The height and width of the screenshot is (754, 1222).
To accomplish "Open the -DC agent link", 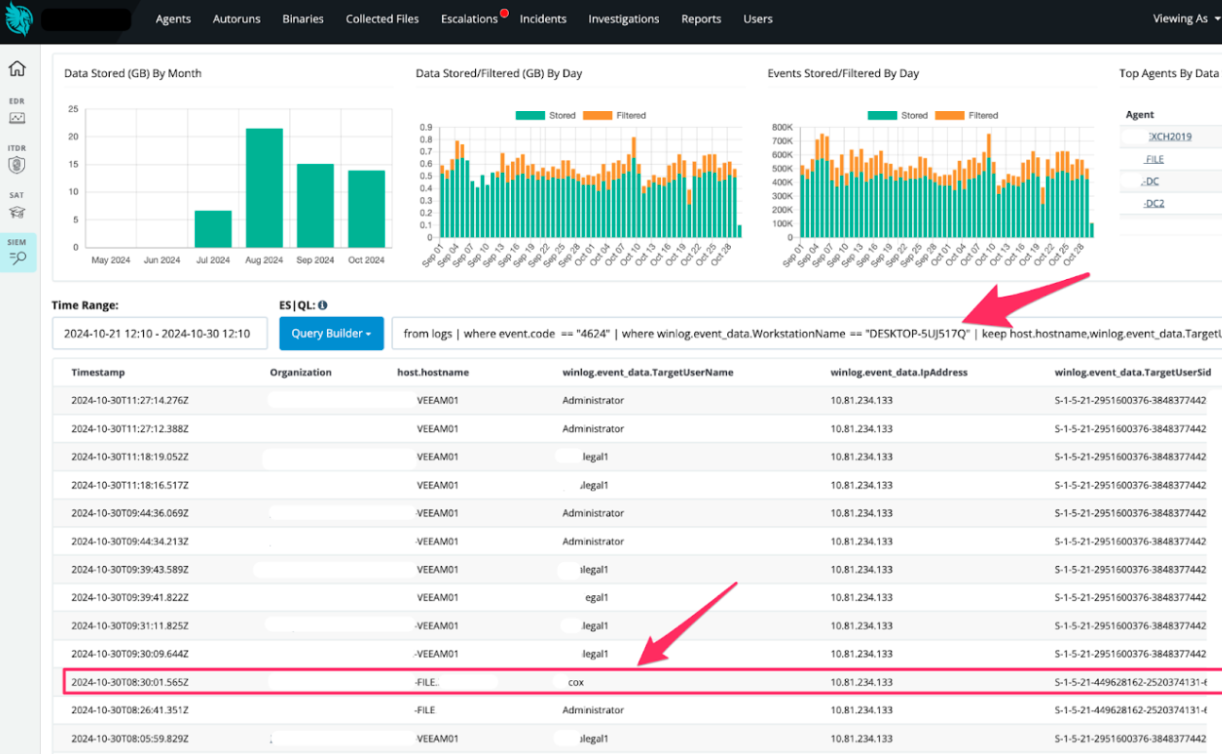I will (1150, 181).
